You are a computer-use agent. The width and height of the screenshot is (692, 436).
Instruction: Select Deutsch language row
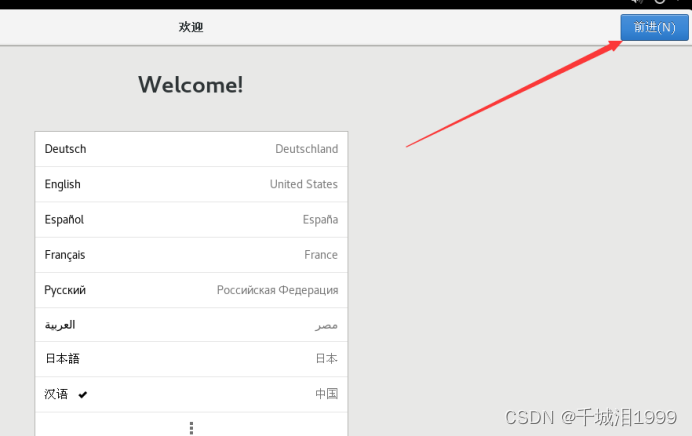[x=191, y=149]
